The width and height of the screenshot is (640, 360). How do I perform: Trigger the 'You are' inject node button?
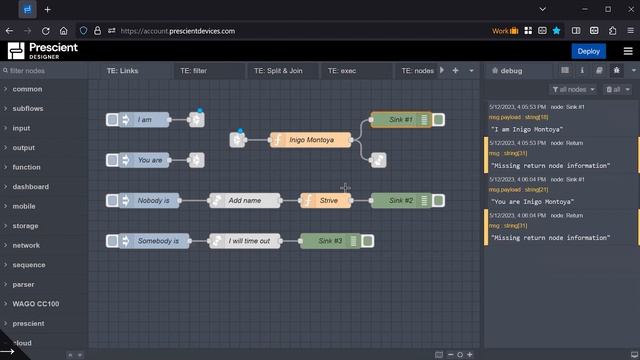[112, 160]
